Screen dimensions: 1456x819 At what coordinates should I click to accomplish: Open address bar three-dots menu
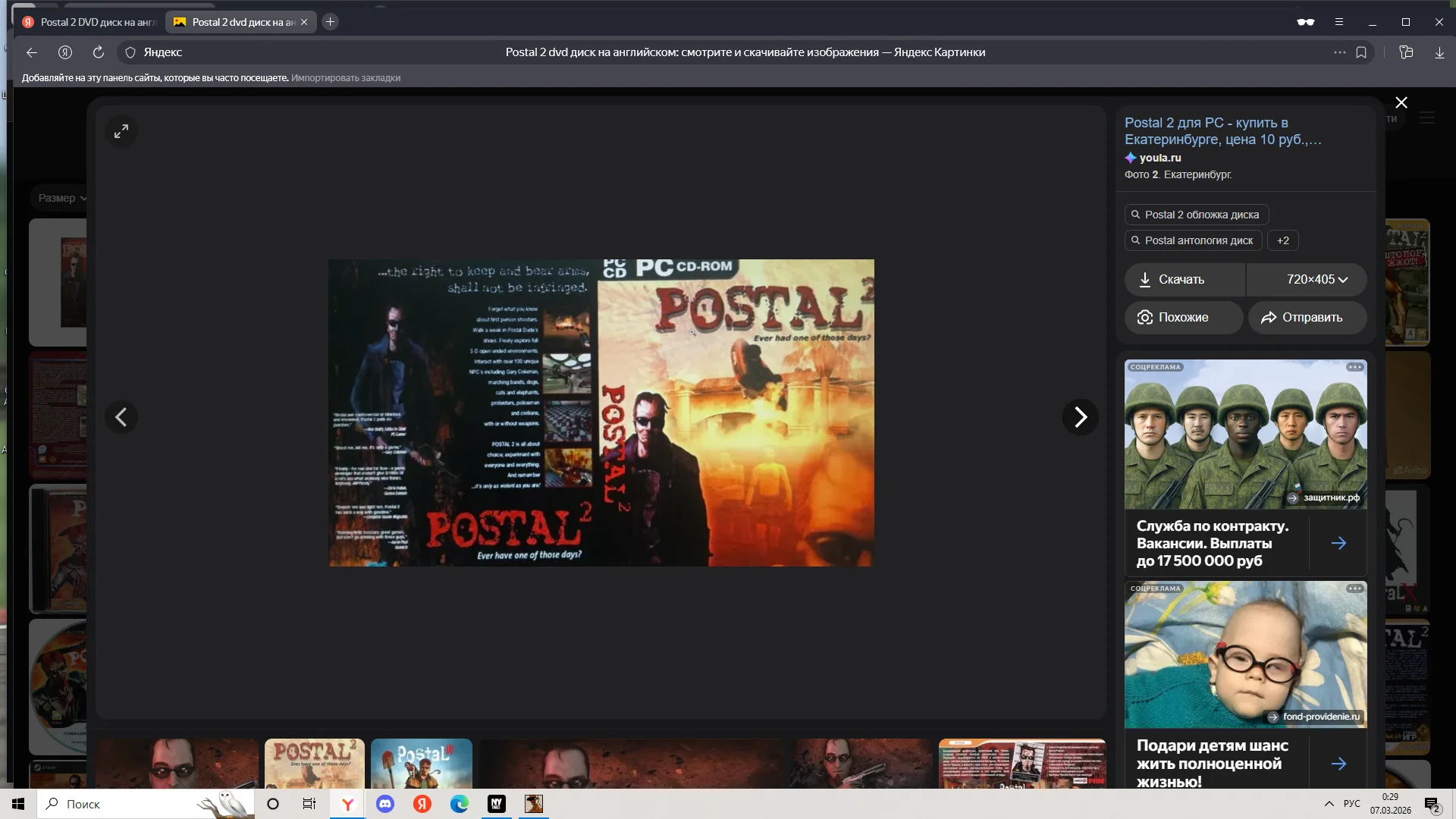1339,52
